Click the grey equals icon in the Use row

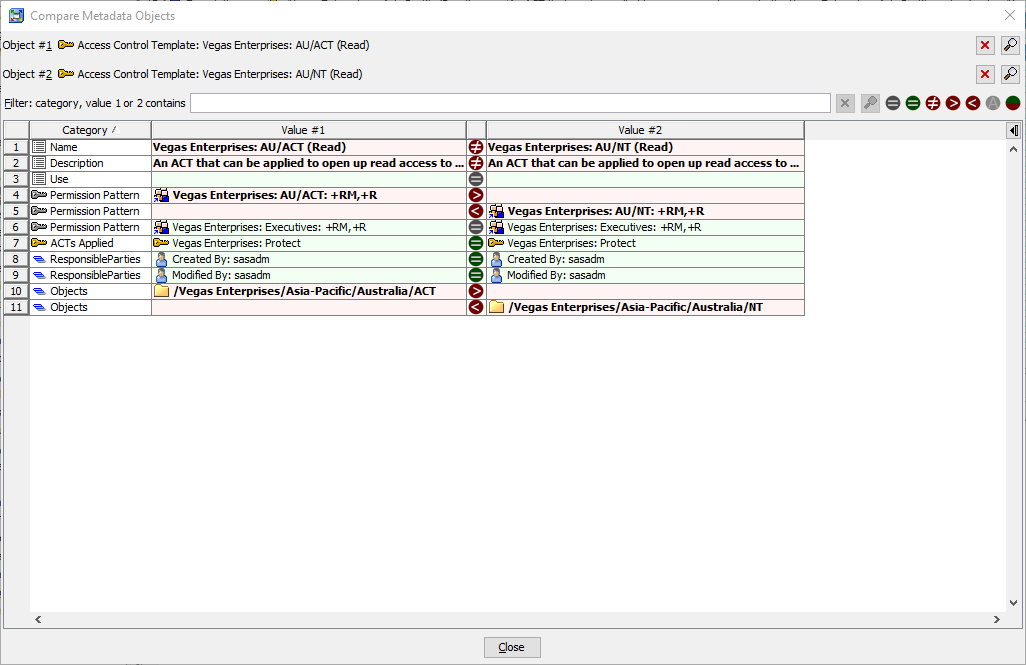tap(476, 179)
